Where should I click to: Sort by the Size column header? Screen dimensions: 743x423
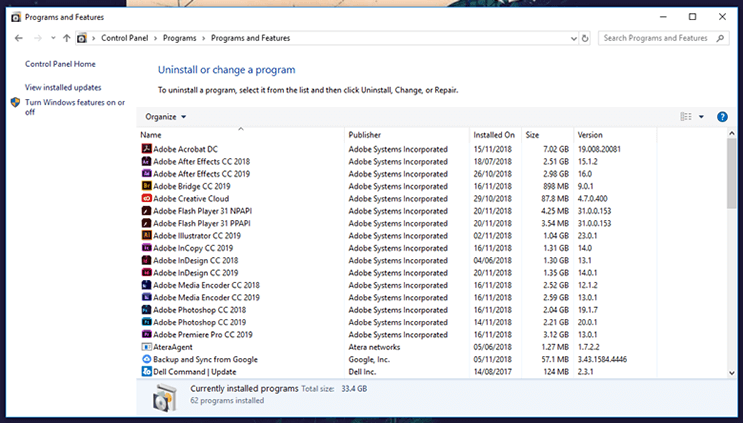click(547, 135)
